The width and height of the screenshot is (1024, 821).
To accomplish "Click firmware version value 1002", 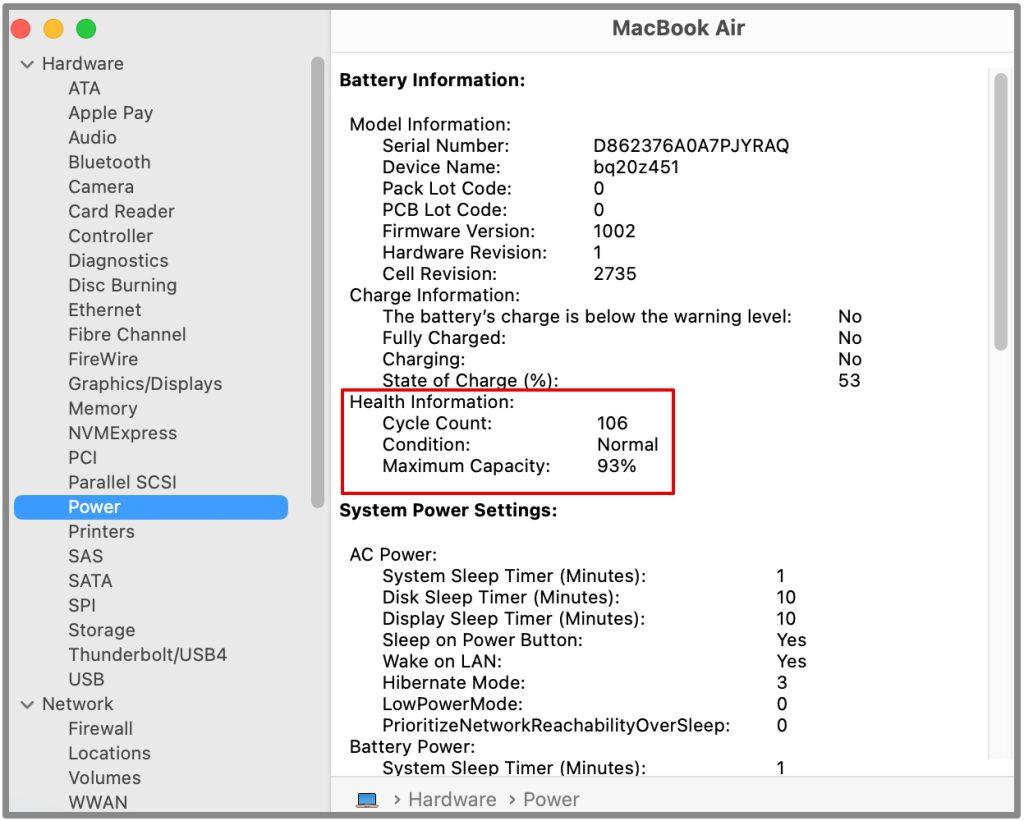I will (x=614, y=231).
